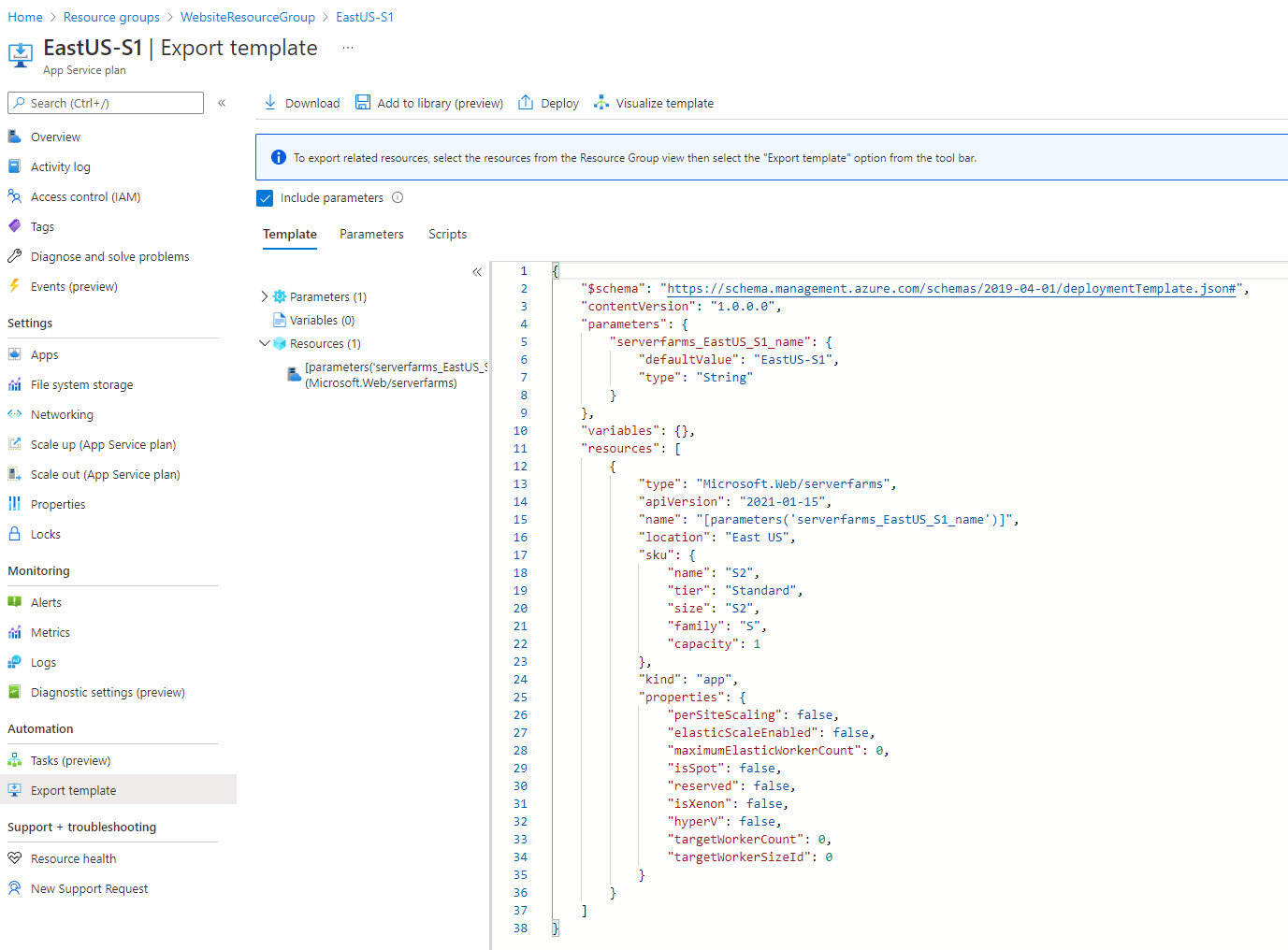
Task: Click the Scale up icon
Action: [15, 444]
